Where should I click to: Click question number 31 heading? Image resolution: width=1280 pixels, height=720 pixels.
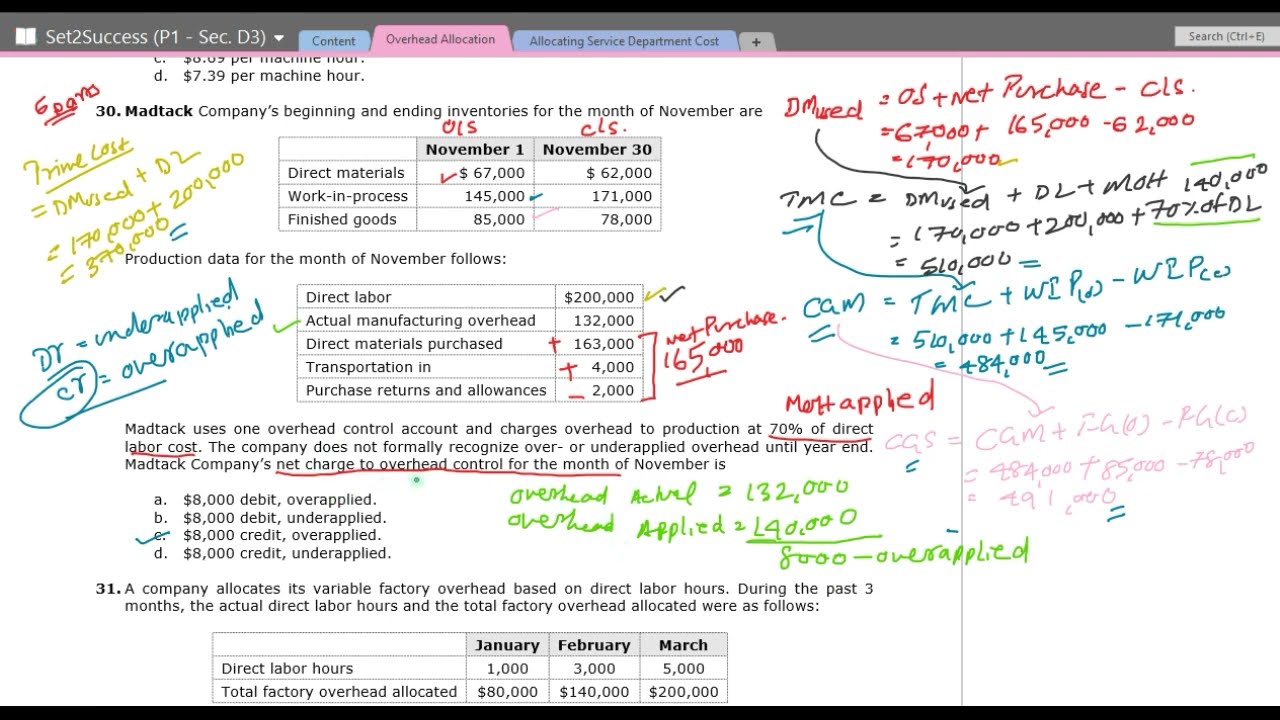108,589
